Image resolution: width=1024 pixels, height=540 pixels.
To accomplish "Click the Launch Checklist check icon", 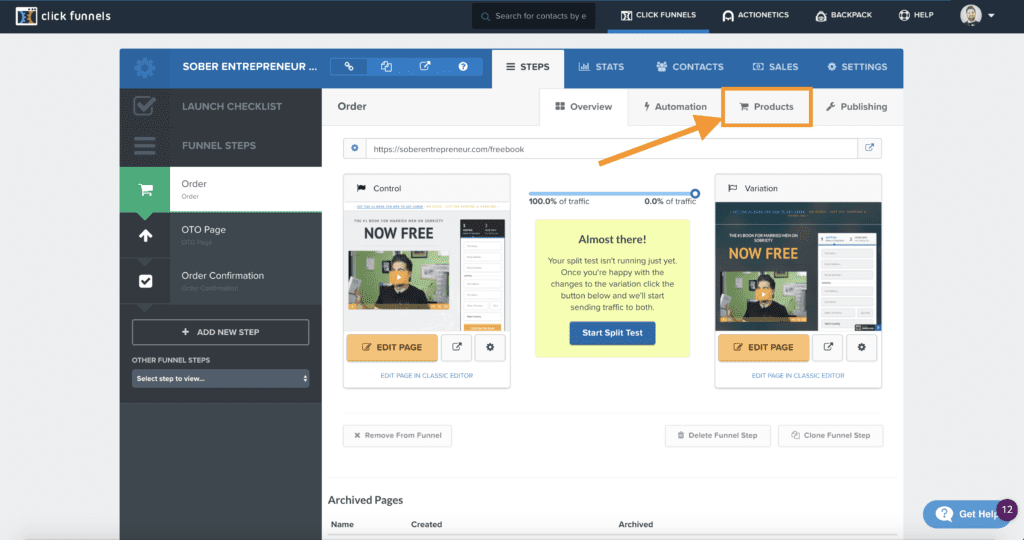I will pyautogui.click(x=144, y=106).
